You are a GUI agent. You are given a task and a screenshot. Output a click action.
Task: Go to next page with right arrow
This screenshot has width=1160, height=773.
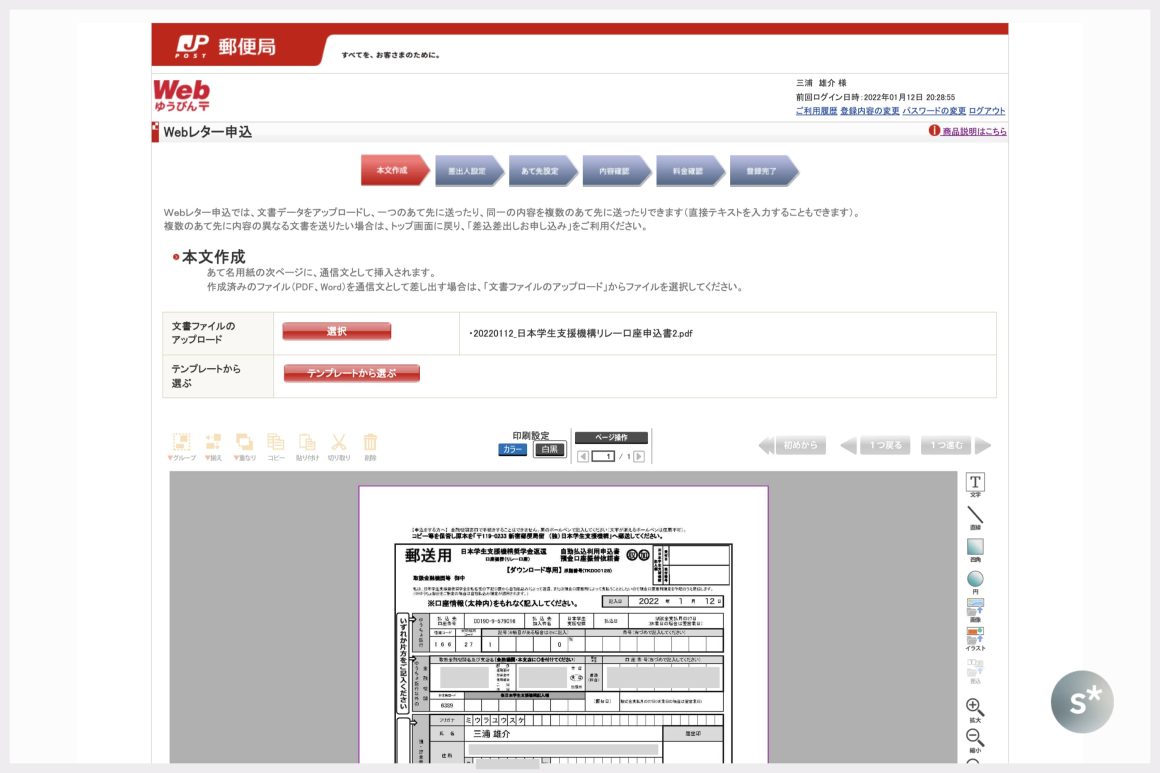(639, 457)
